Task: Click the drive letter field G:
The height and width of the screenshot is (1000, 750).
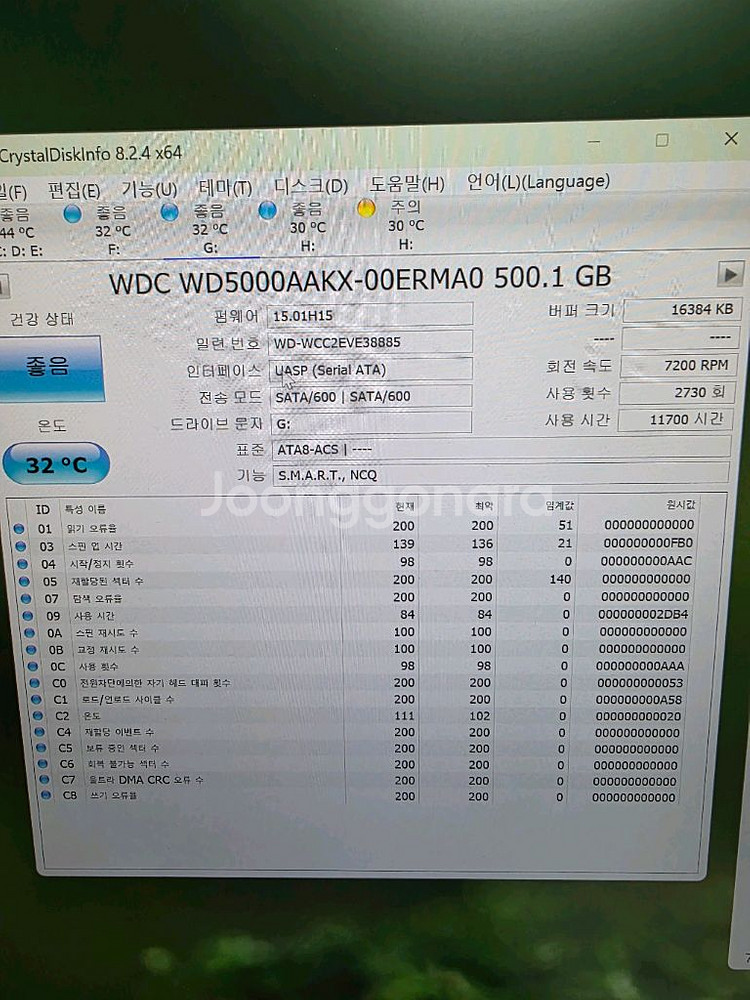Action: pos(371,423)
